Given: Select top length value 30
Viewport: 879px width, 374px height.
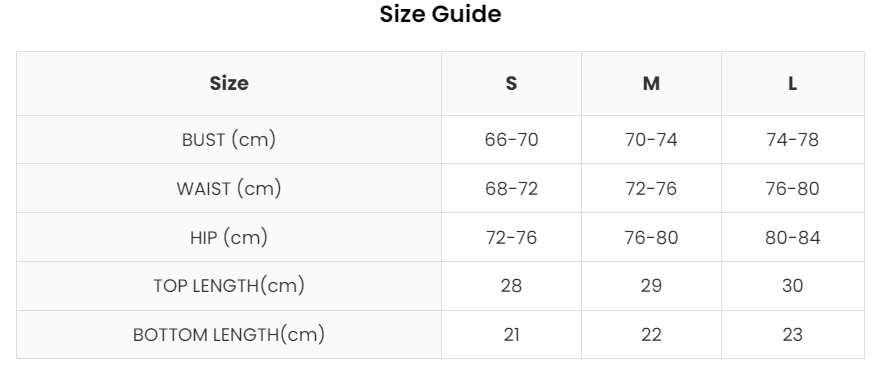Looking at the screenshot, I should 792,286.
